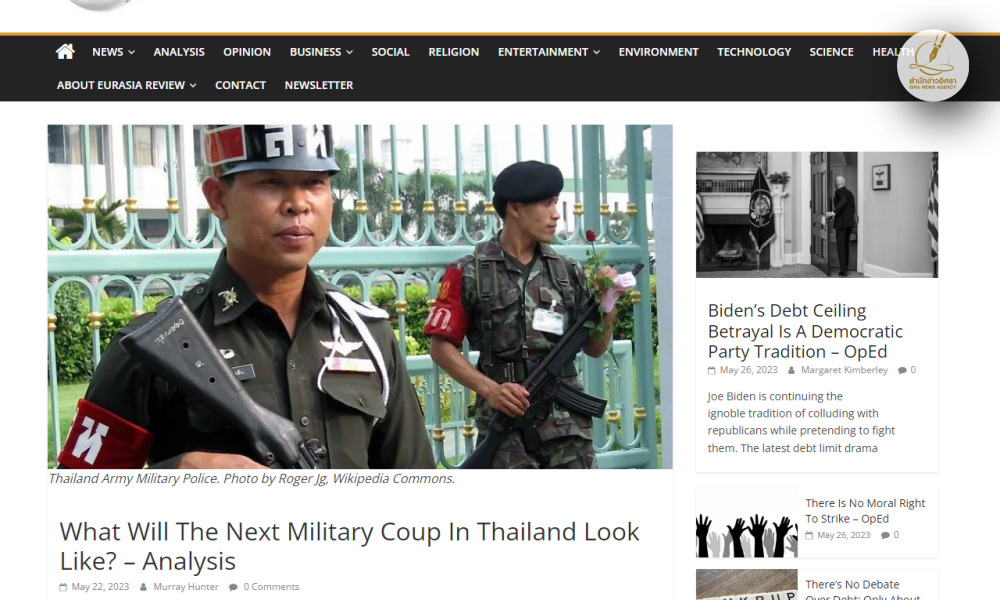Viewport: 1000px width, 600px height.
Task: Go to the home page icon
Action: tap(65, 52)
